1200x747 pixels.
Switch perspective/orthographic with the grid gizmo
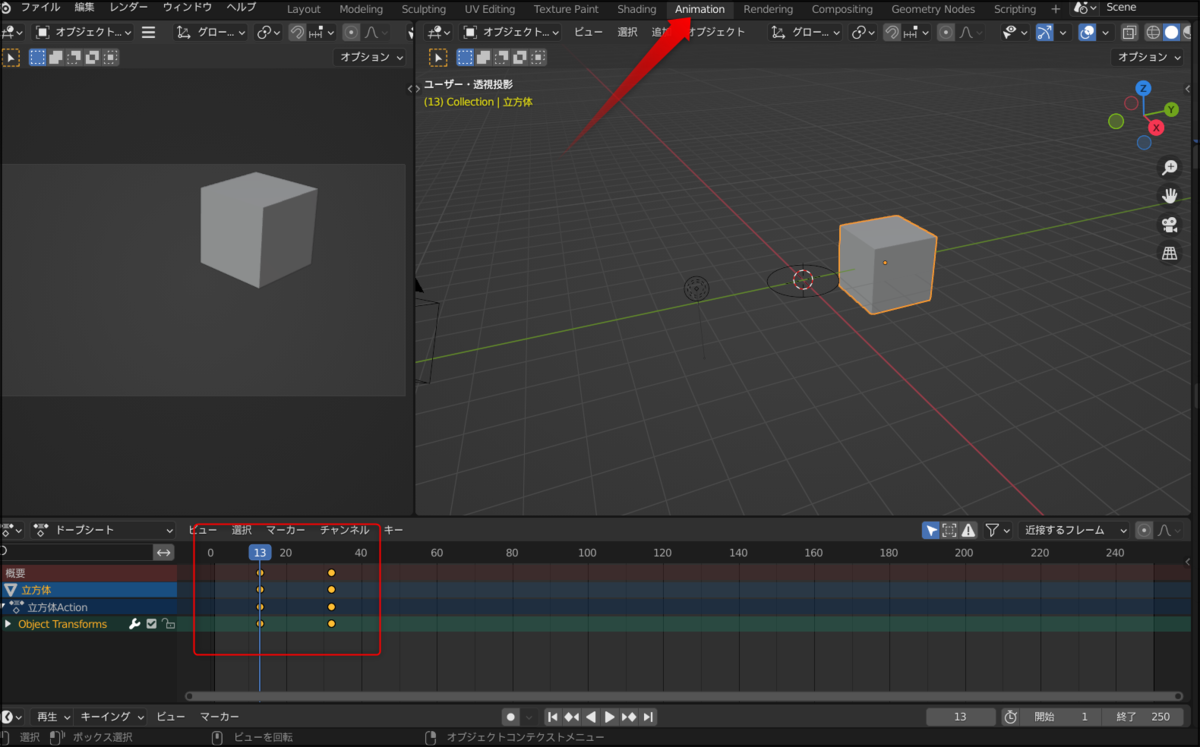1169,253
